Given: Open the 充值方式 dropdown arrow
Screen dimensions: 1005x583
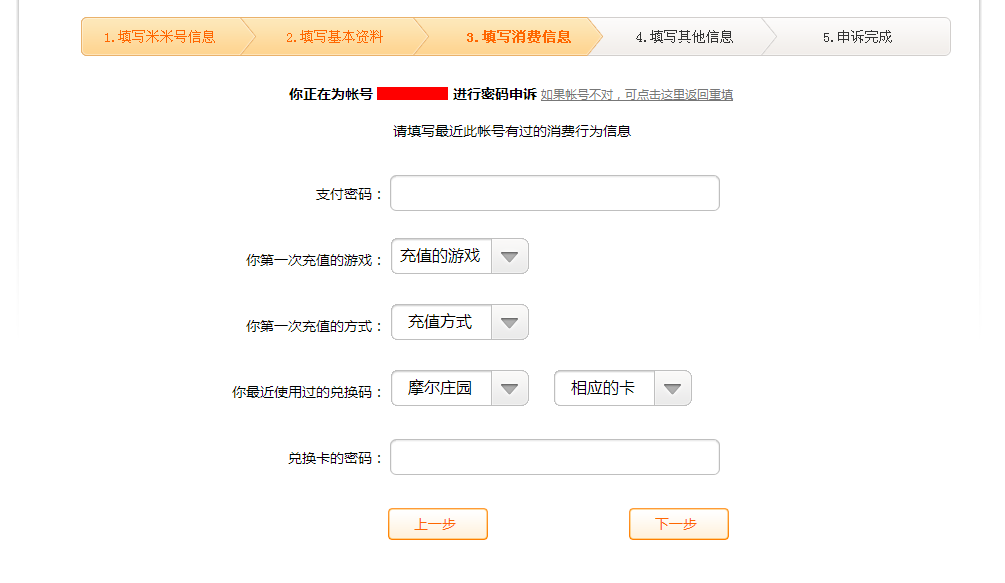Looking at the screenshot, I should [x=509, y=322].
